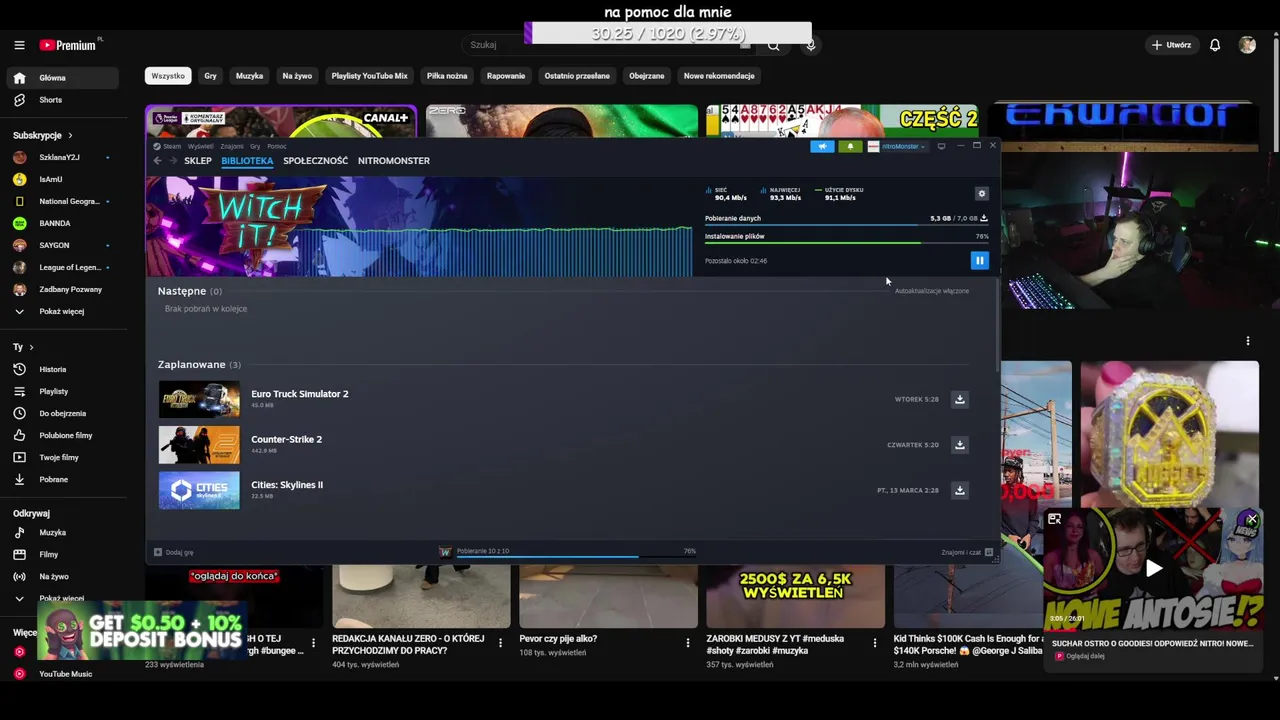Select the Ostatnio przesłane chip
This screenshot has width=1280, height=720.
(x=577, y=76)
